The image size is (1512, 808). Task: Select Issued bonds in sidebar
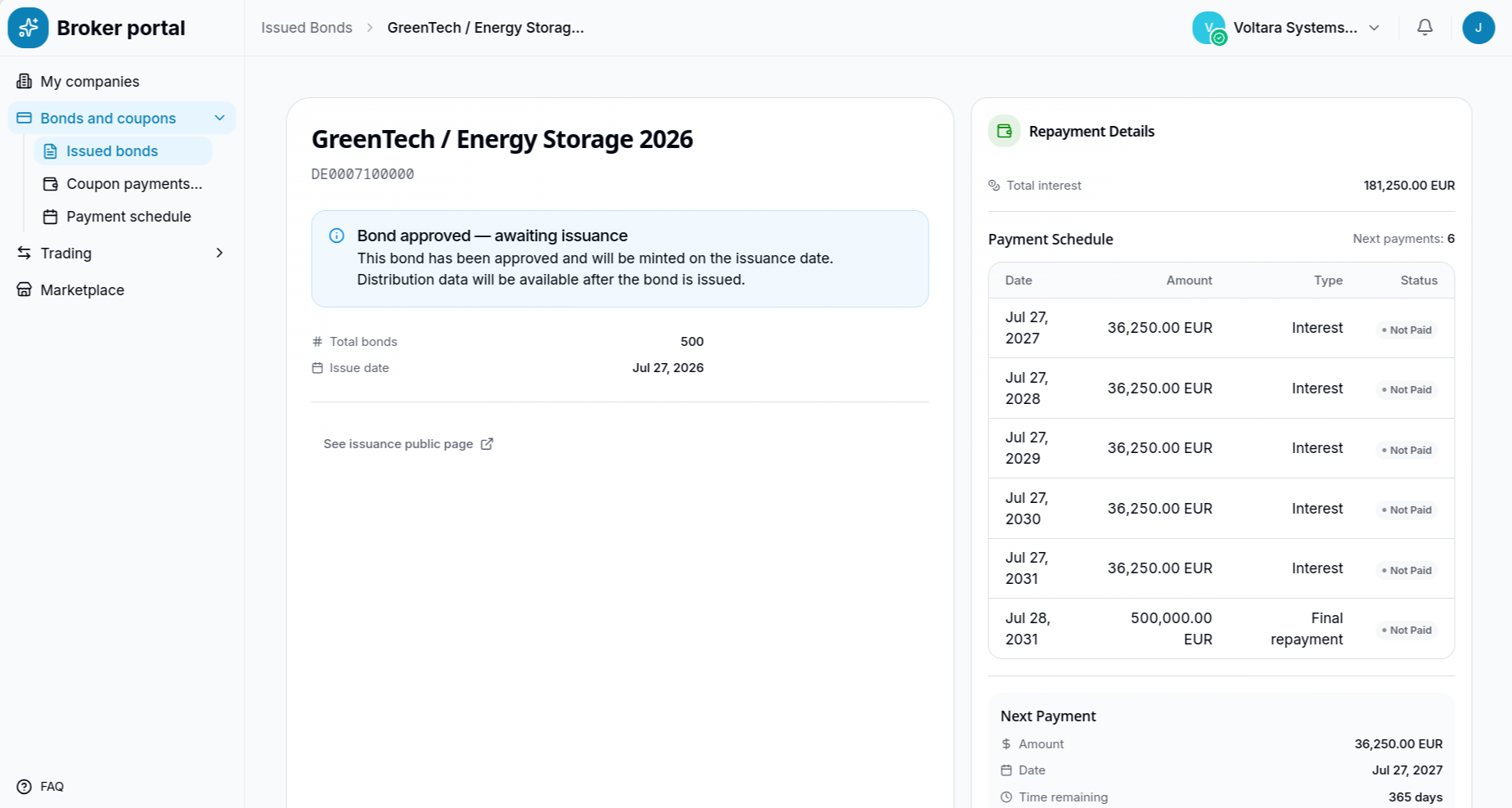[x=124, y=151]
